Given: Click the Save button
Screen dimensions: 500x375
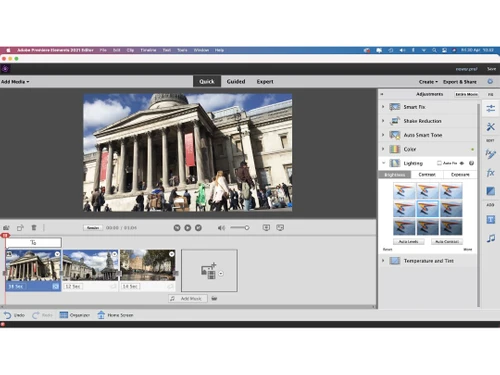Looking at the screenshot, I should point(491,69).
